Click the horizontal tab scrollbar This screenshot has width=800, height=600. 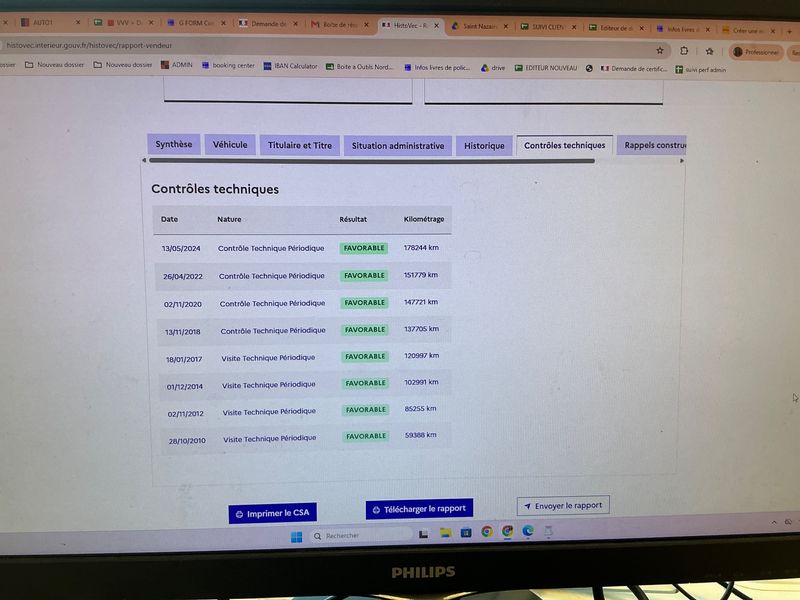(371, 161)
